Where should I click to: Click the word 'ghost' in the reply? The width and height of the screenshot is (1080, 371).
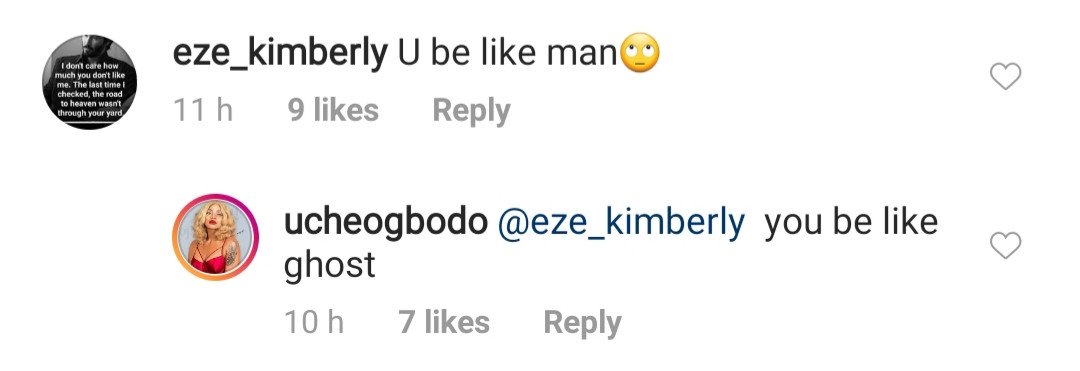329,266
